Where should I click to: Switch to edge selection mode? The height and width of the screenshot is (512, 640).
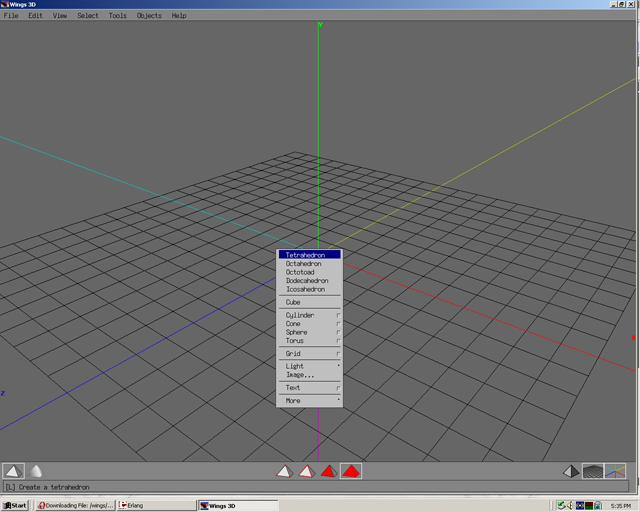pyautogui.click(x=307, y=471)
